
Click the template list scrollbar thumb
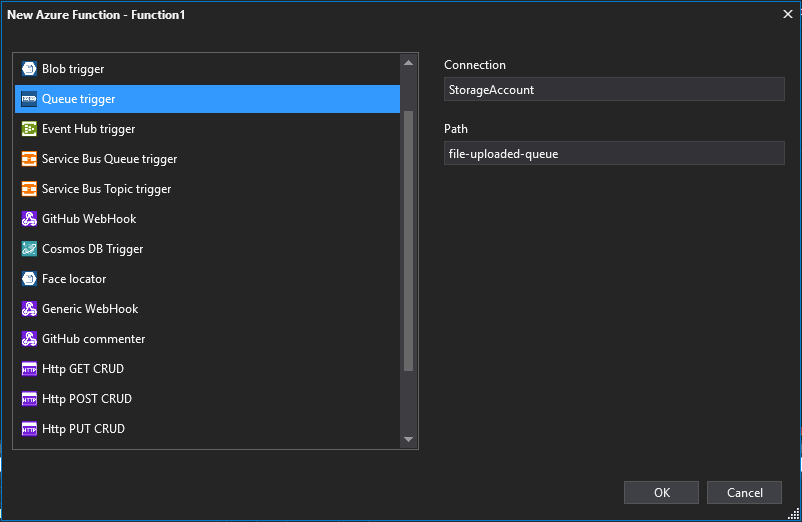click(x=408, y=240)
